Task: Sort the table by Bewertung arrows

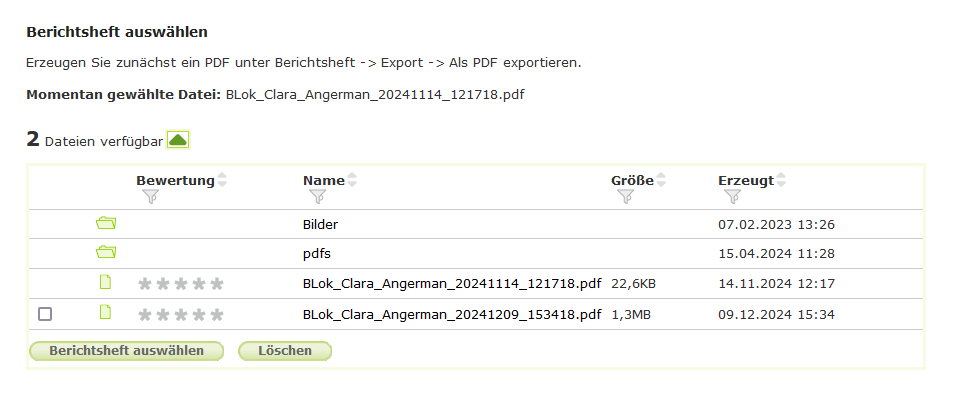Action: pyautogui.click(x=222, y=180)
